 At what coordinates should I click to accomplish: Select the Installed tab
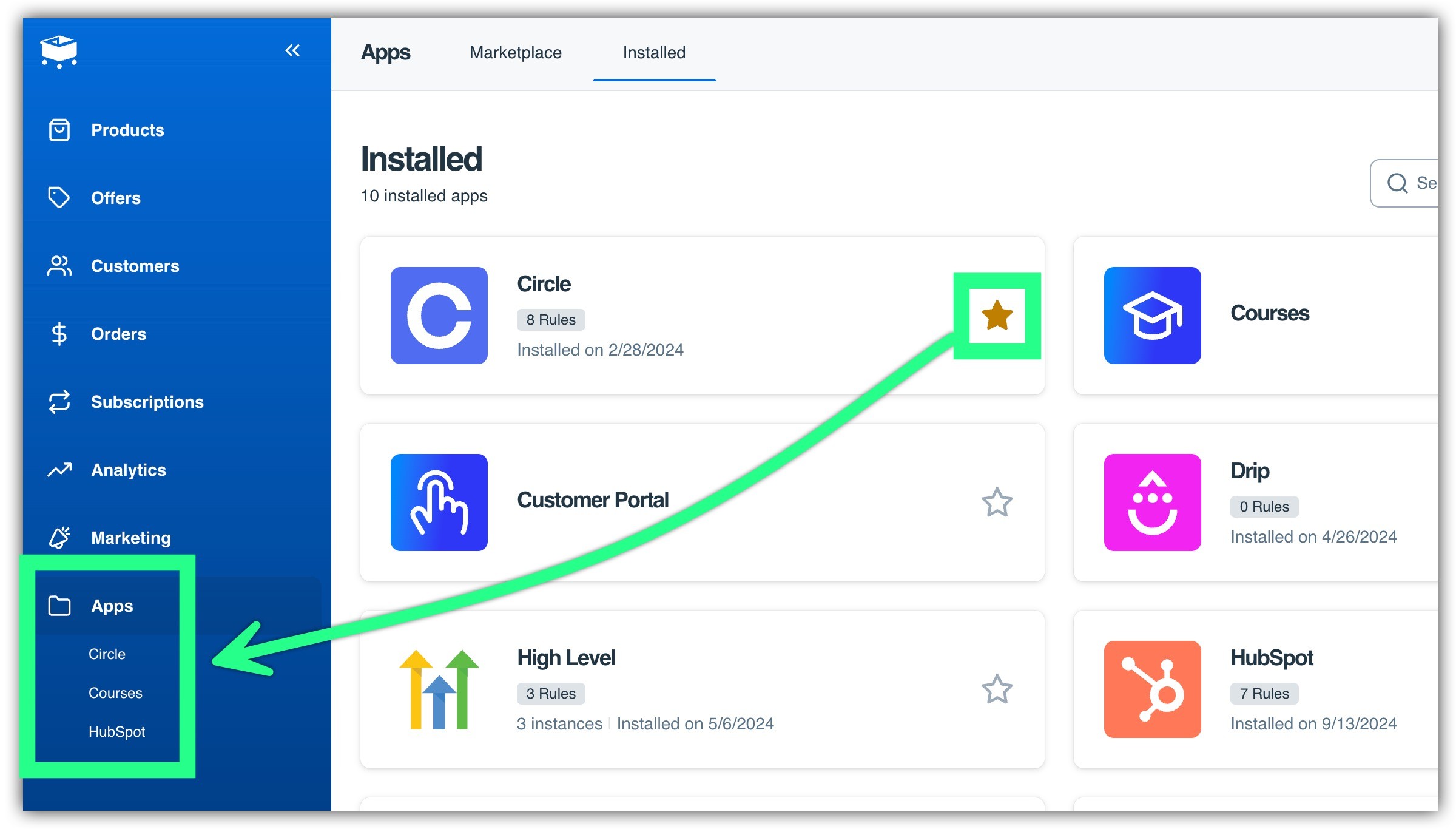point(653,53)
